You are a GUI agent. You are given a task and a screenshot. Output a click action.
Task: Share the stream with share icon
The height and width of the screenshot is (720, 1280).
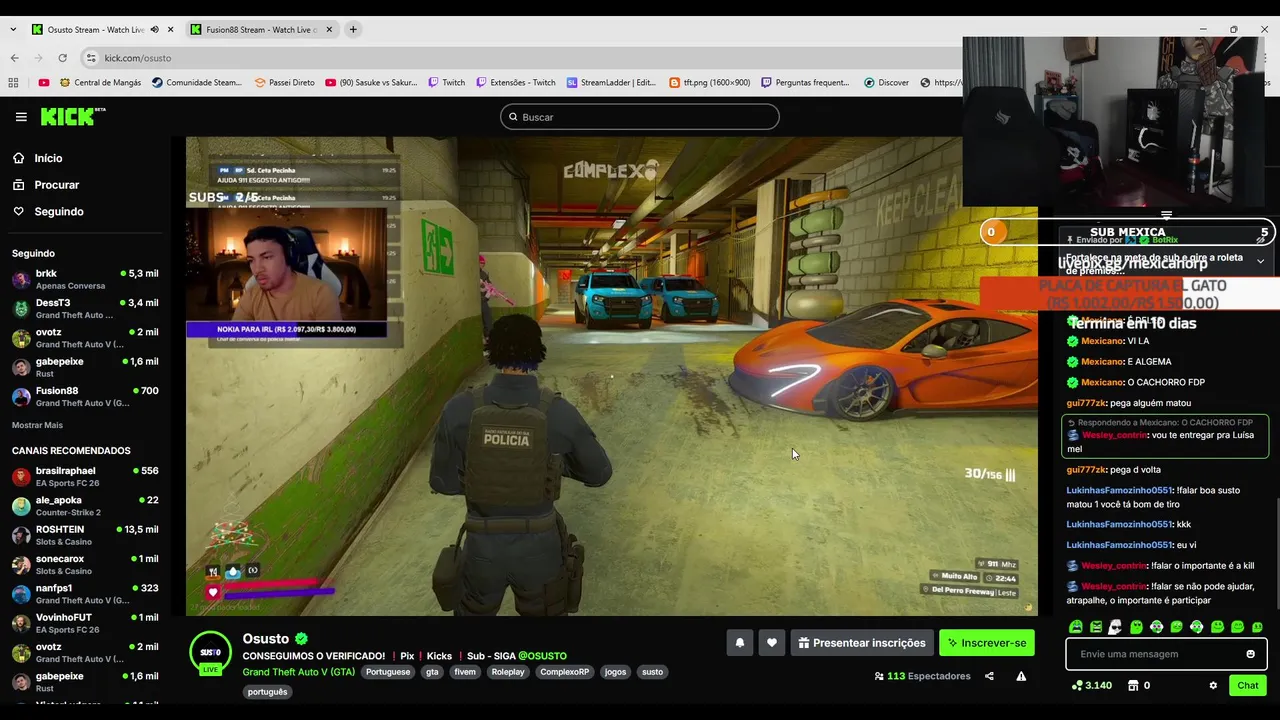pos(989,676)
